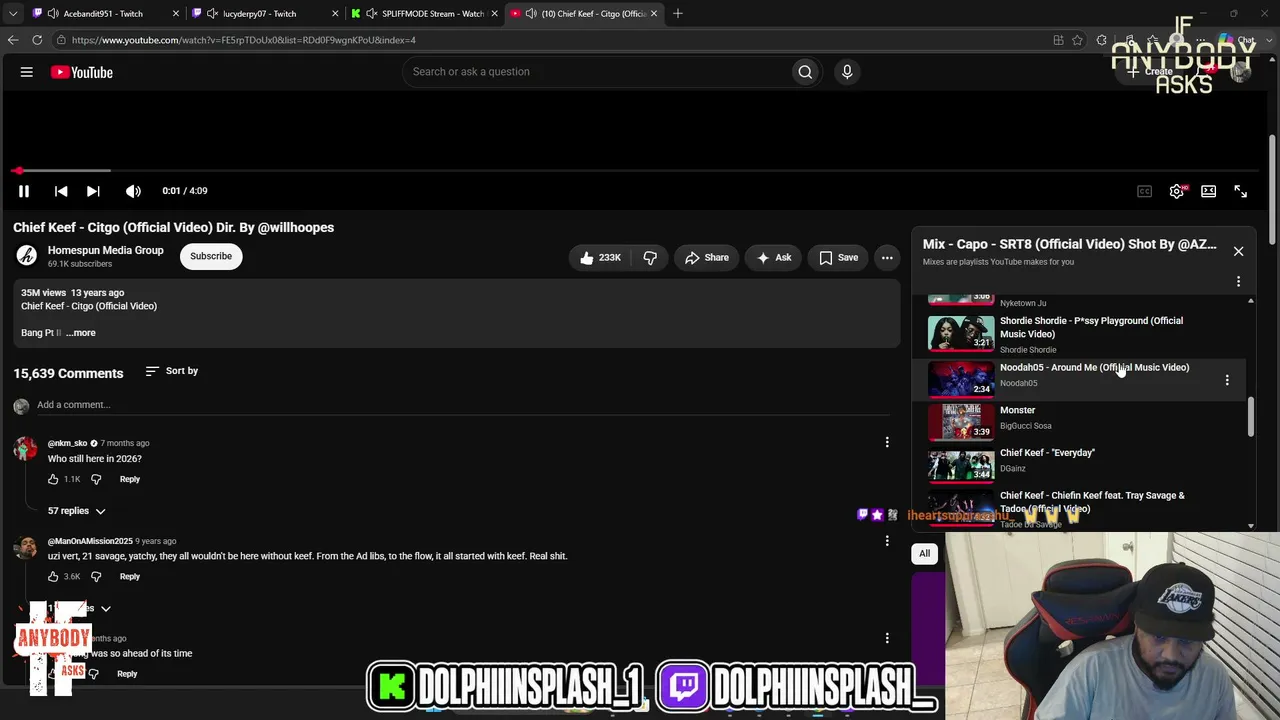Unmute the lucyderpy07 tab audio icon
1280x720 pixels.
tap(212, 14)
